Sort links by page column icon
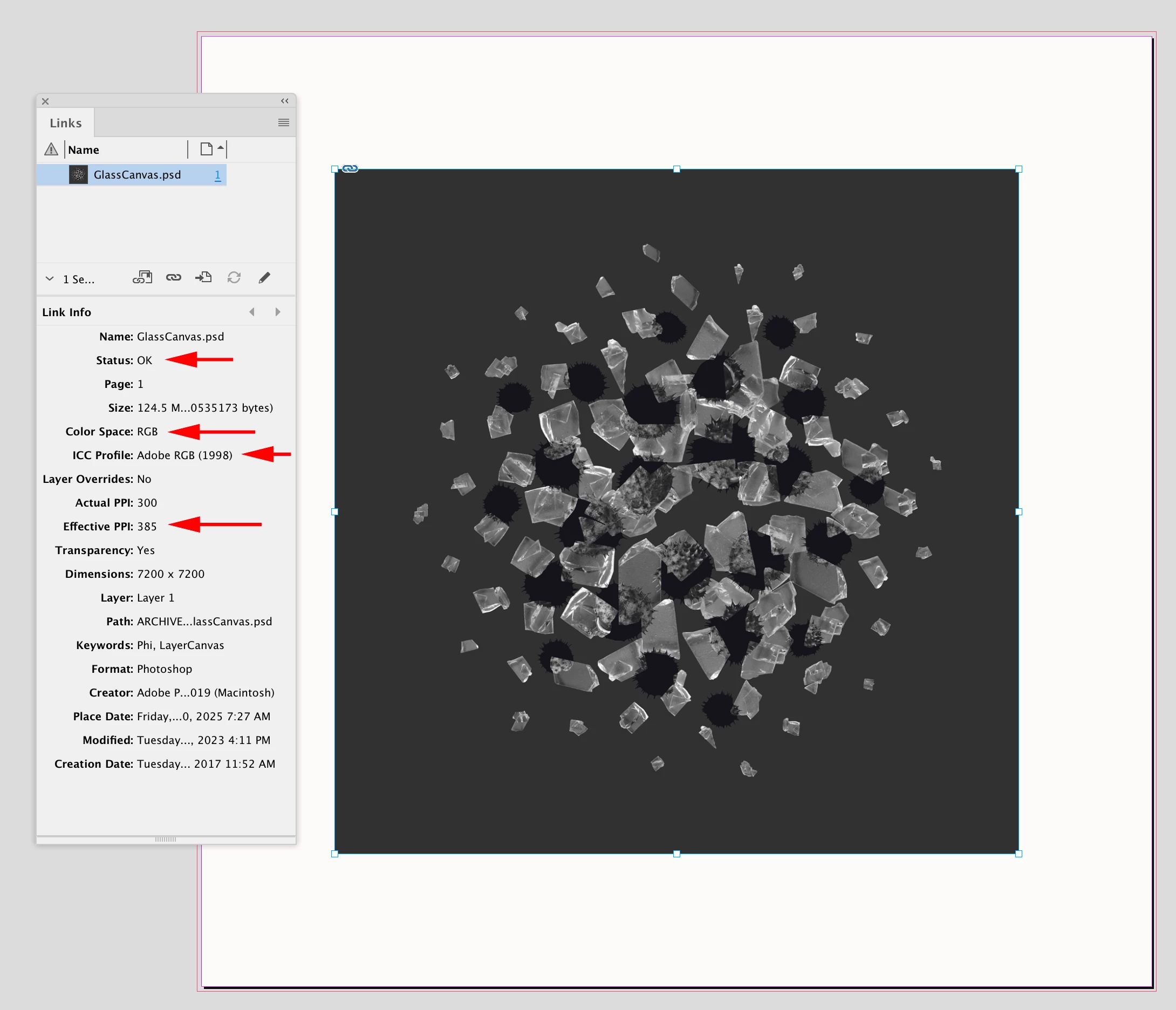The image size is (1176, 1010). coord(207,149)
